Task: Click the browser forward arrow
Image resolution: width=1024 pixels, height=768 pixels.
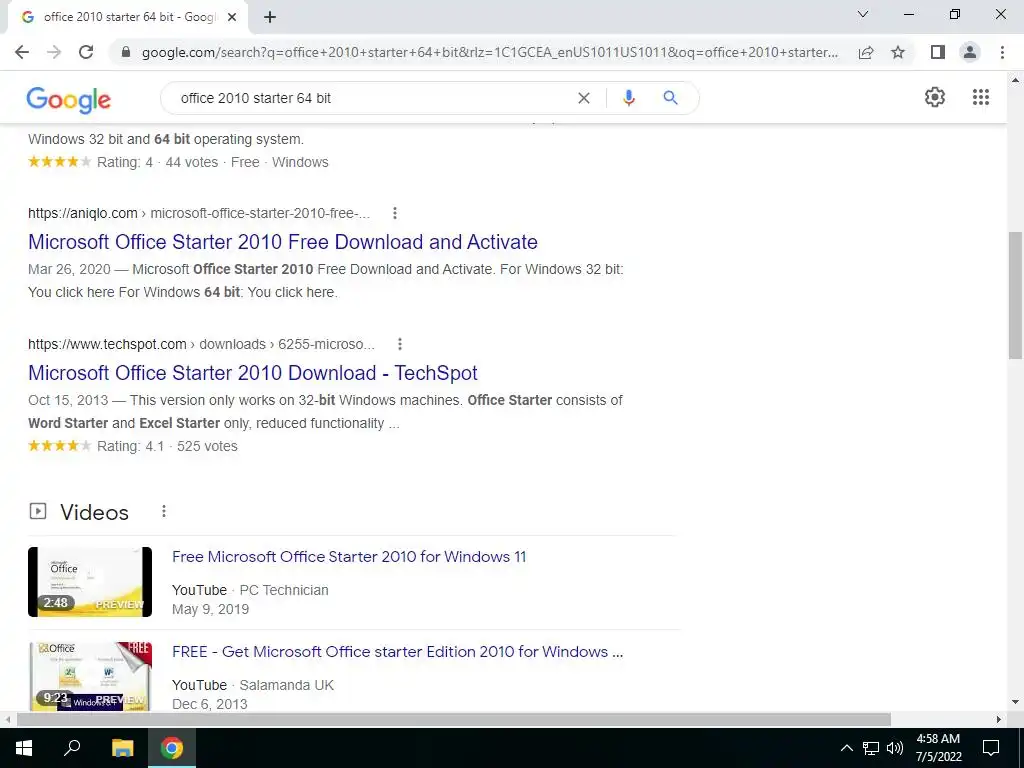Action: tap(54, 52)
